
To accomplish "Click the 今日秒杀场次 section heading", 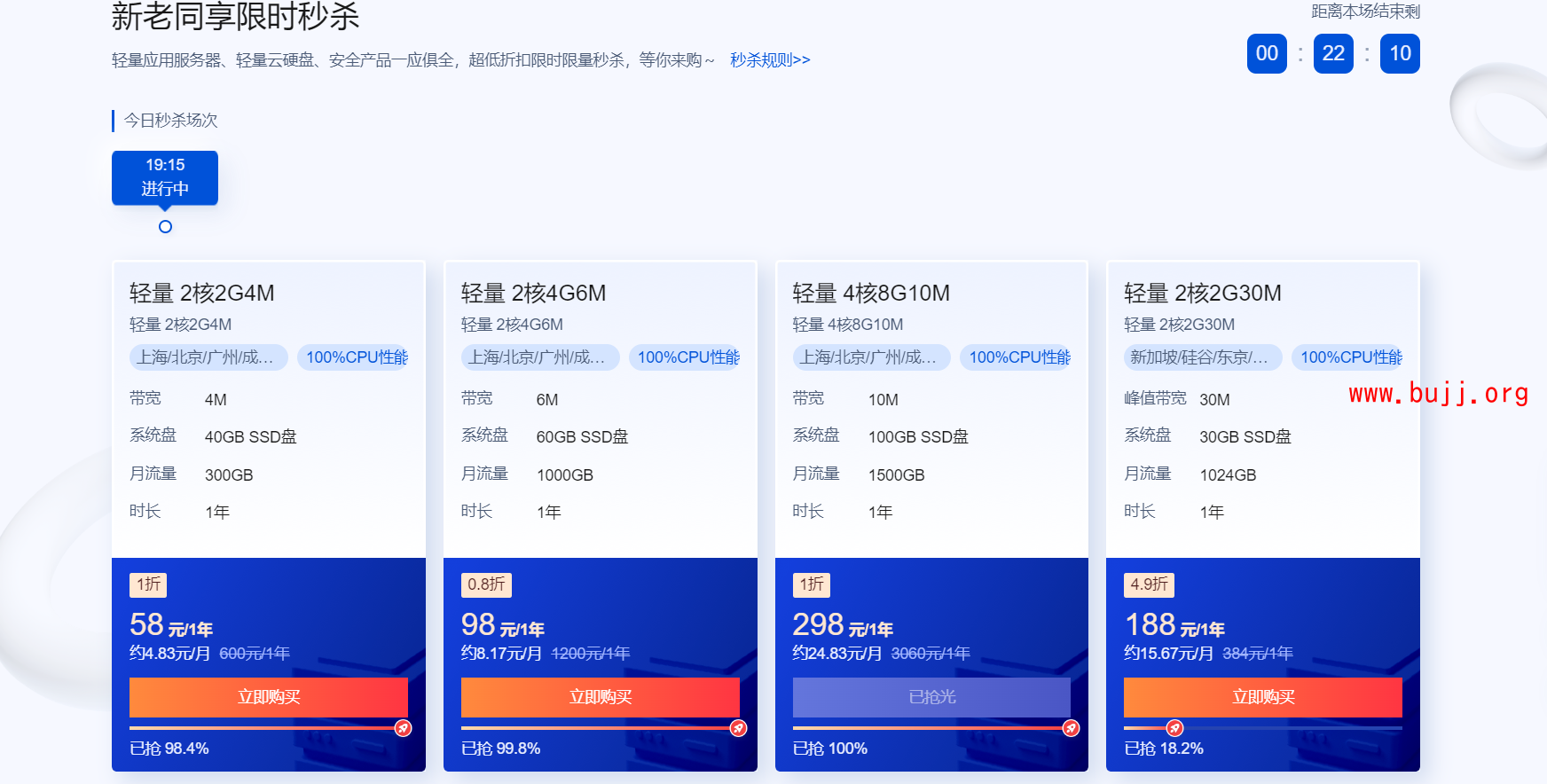I will coord(170,120).
